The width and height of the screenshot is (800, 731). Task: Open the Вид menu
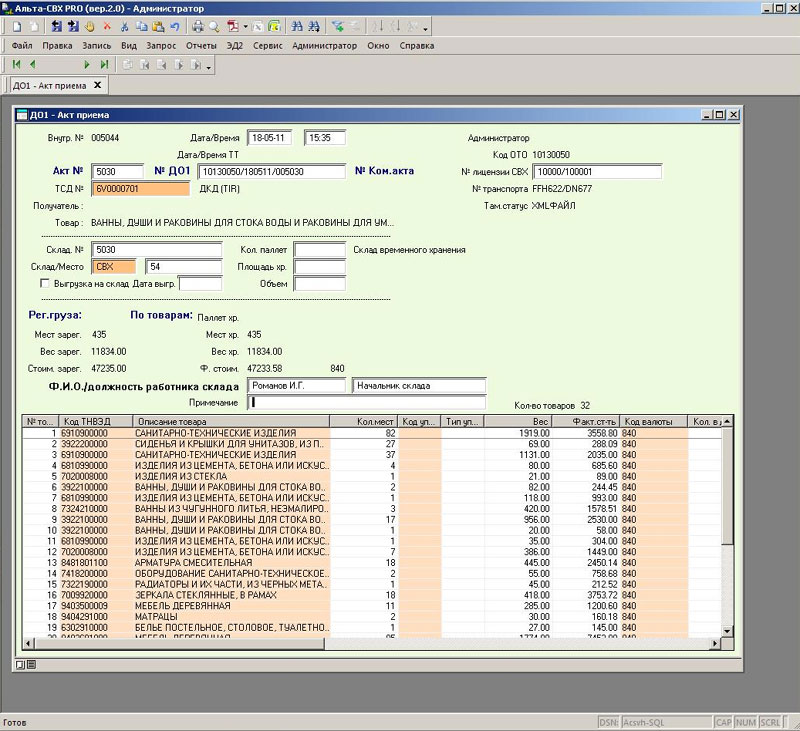click(129, 45)
